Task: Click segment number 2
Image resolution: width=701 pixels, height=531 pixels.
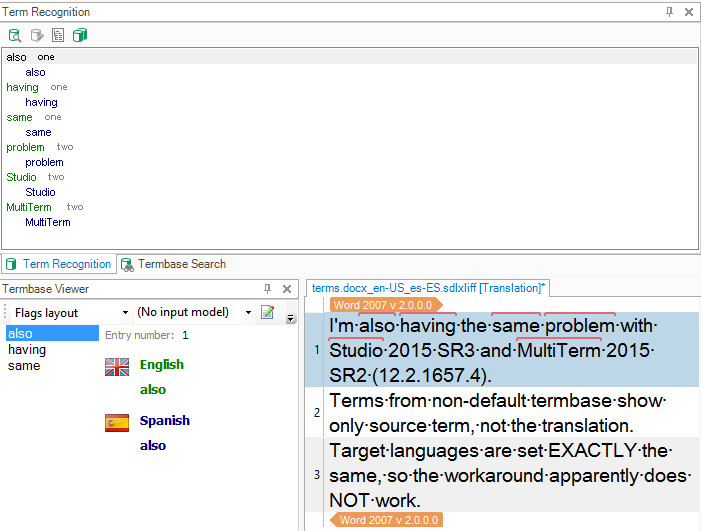Action: coord(317,412)
